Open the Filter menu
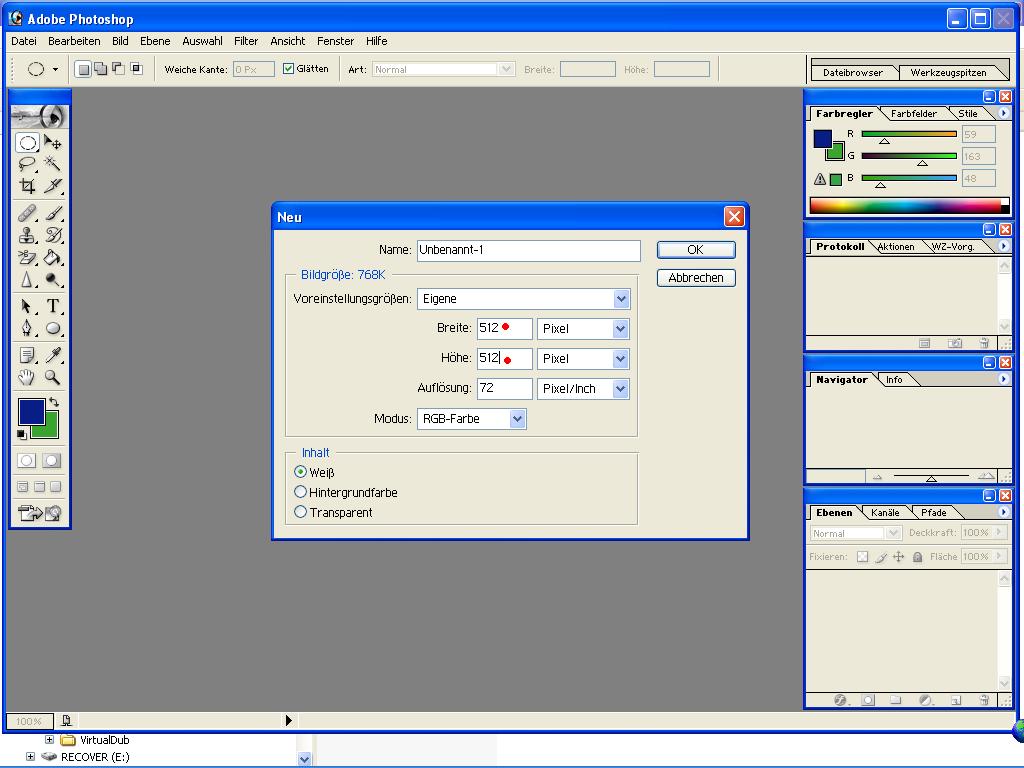 click(x=246, y=41)
